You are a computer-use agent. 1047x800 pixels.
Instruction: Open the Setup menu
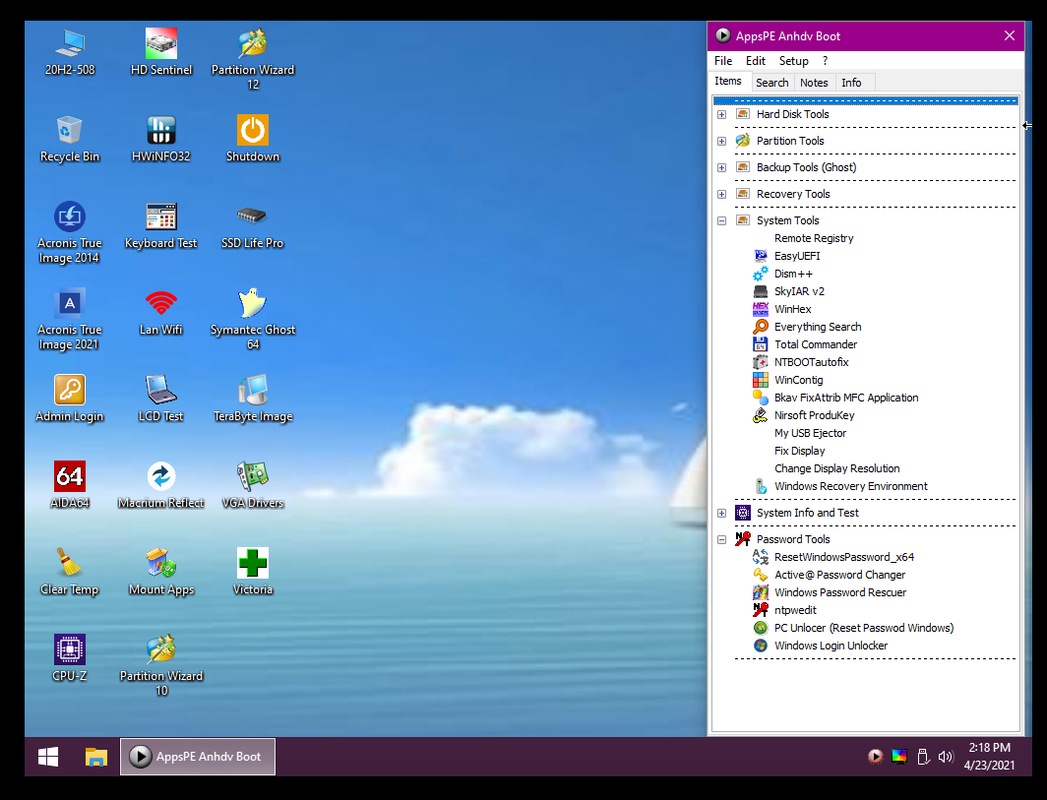pos(793,61)
